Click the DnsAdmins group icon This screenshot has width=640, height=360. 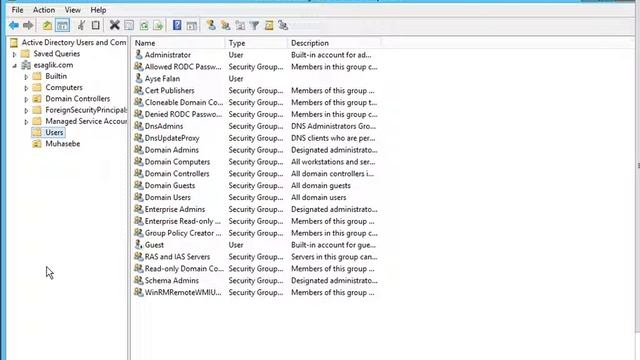(139, 126)
